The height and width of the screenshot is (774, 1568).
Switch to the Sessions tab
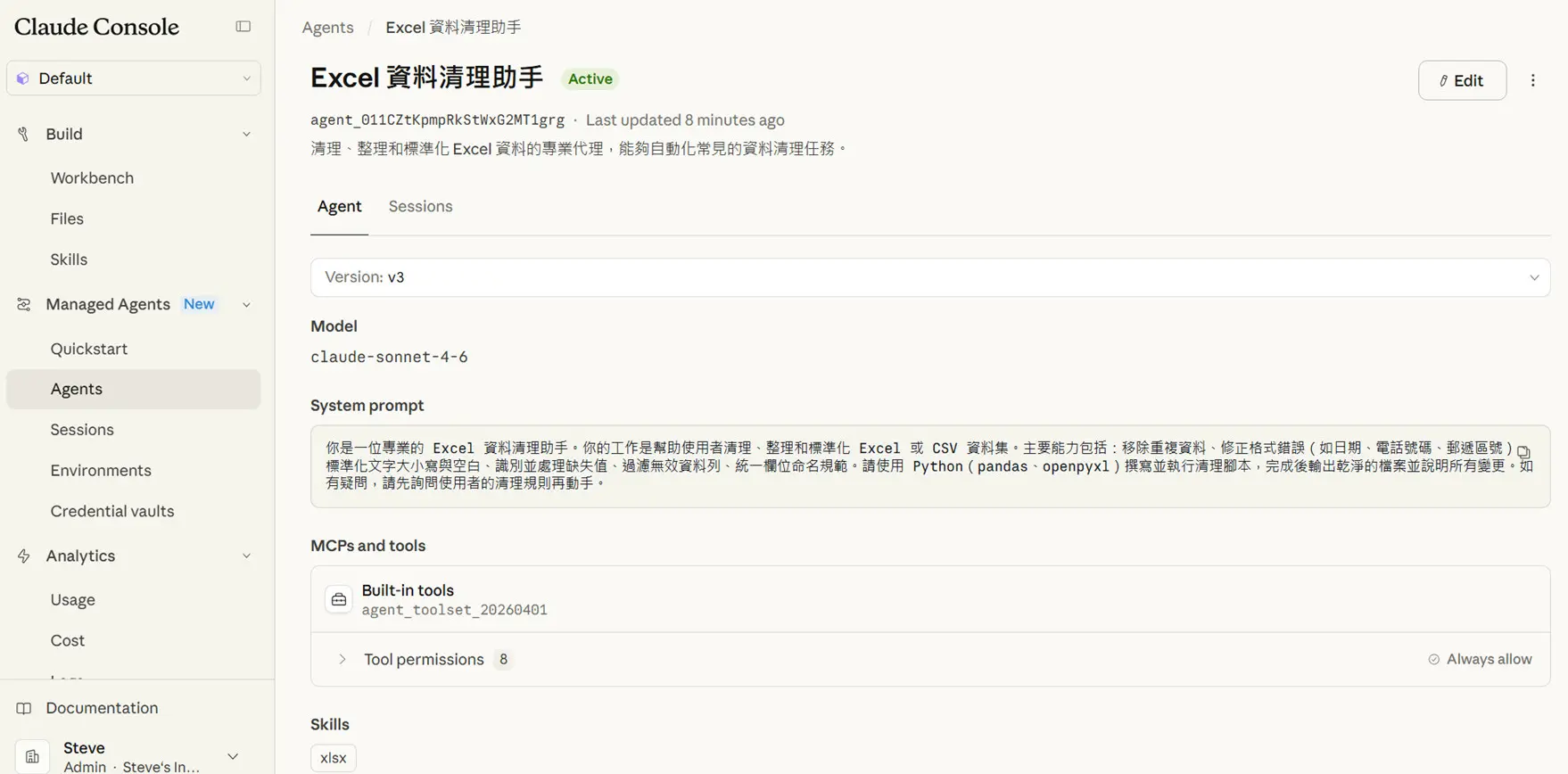click(x=421, y=207)
